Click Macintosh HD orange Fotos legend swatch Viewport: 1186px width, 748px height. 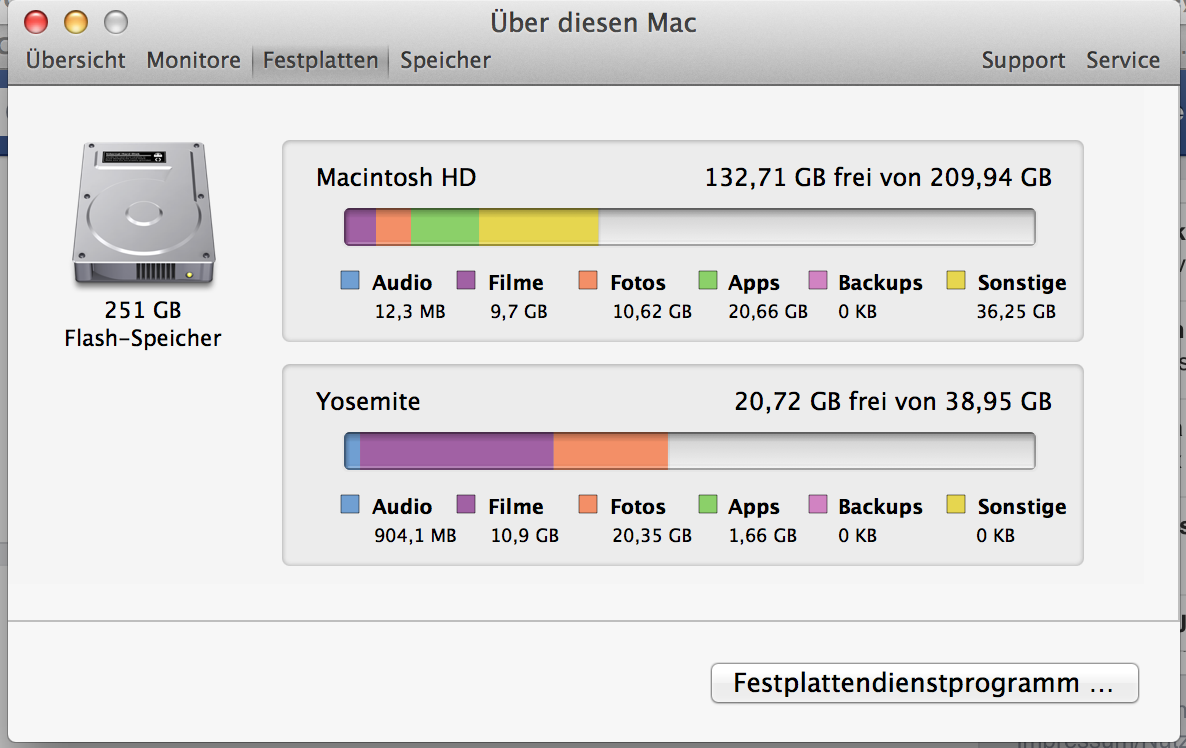pos(588,280)
